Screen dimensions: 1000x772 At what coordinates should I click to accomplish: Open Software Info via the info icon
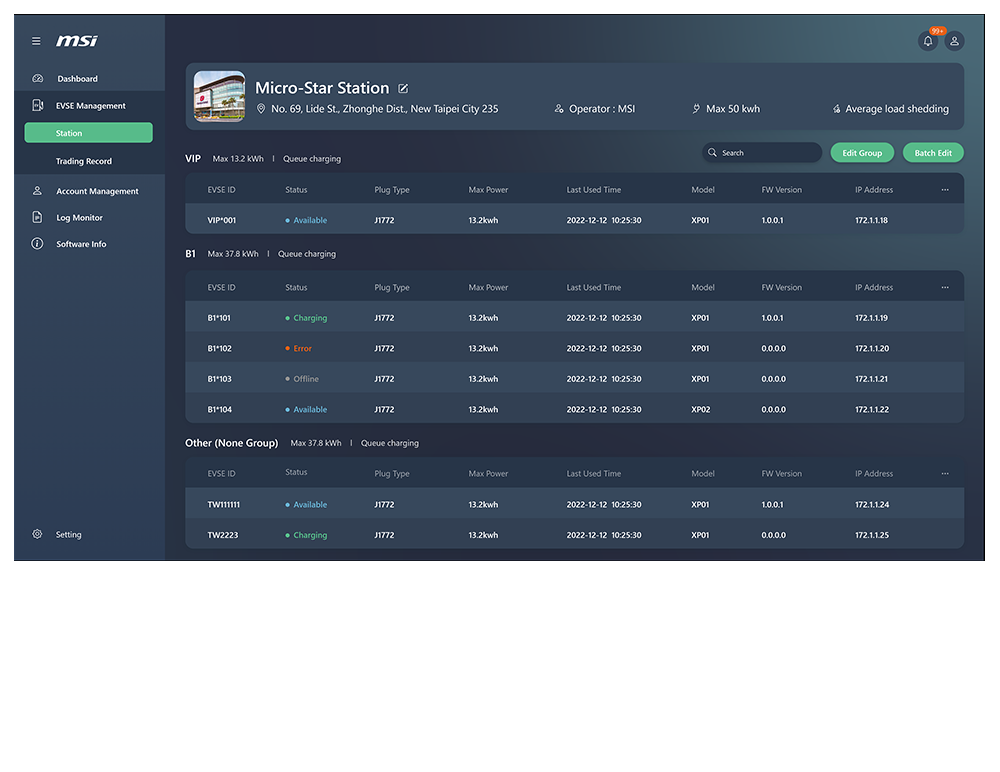[35, 243]
